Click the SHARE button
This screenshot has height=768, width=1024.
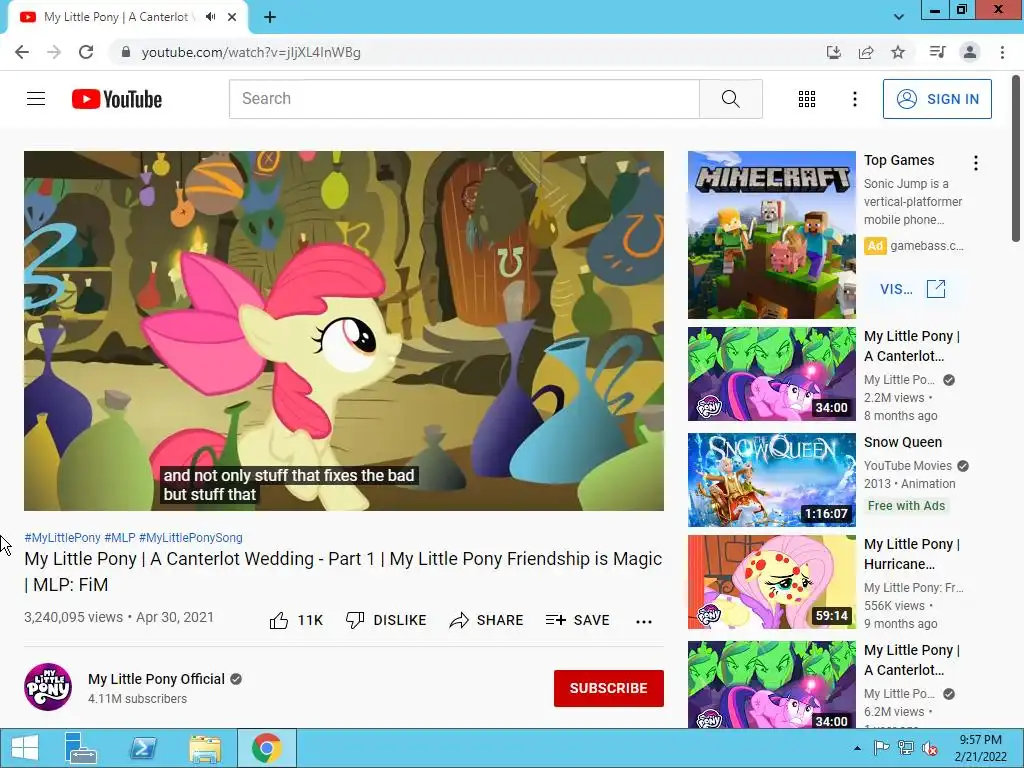click(487, 620)
